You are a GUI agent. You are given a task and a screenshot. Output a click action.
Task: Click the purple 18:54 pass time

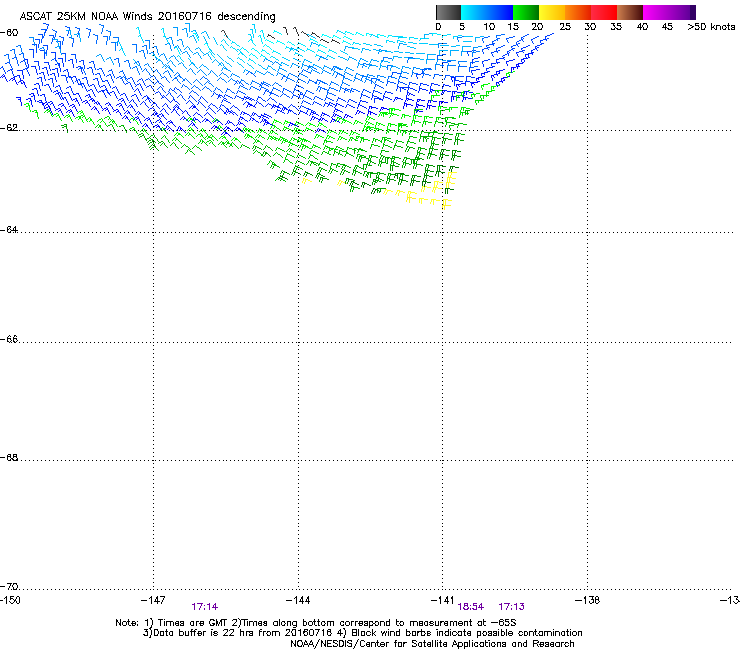click(x=471, y=607)
